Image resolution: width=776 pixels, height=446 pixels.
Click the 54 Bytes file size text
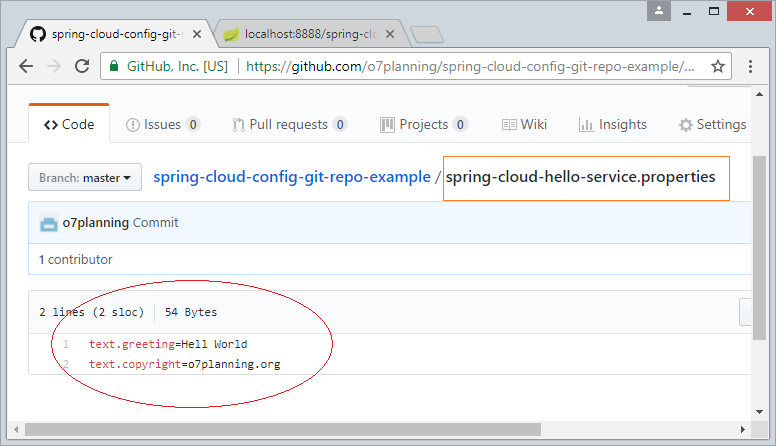191,312
